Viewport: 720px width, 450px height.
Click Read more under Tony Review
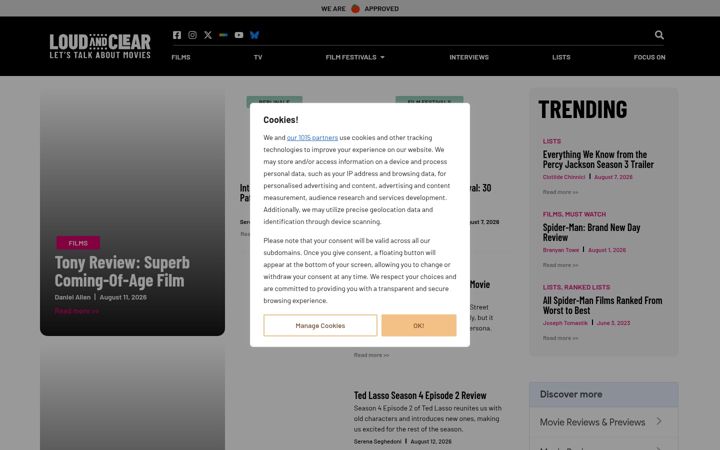(77, 311)
